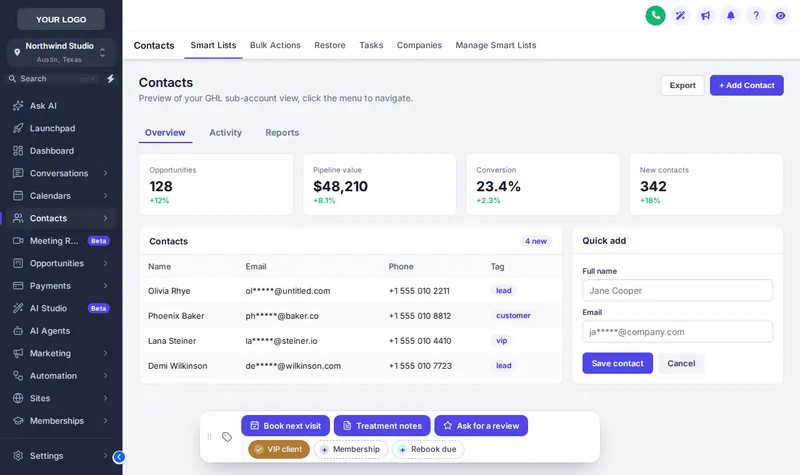Expand the Opportunities submenu chevron
Screen dimensions: 800x475
[x=105, y=263]
